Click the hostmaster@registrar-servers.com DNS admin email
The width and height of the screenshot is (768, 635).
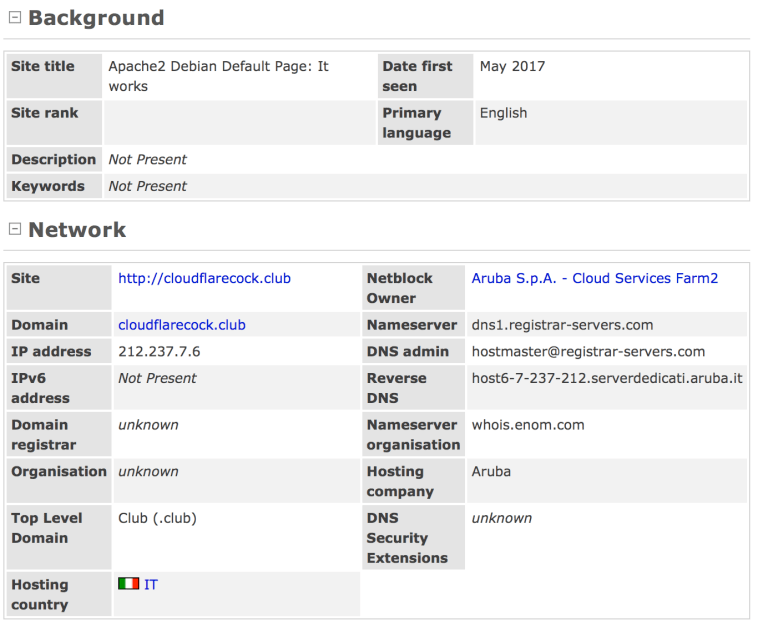588,352
